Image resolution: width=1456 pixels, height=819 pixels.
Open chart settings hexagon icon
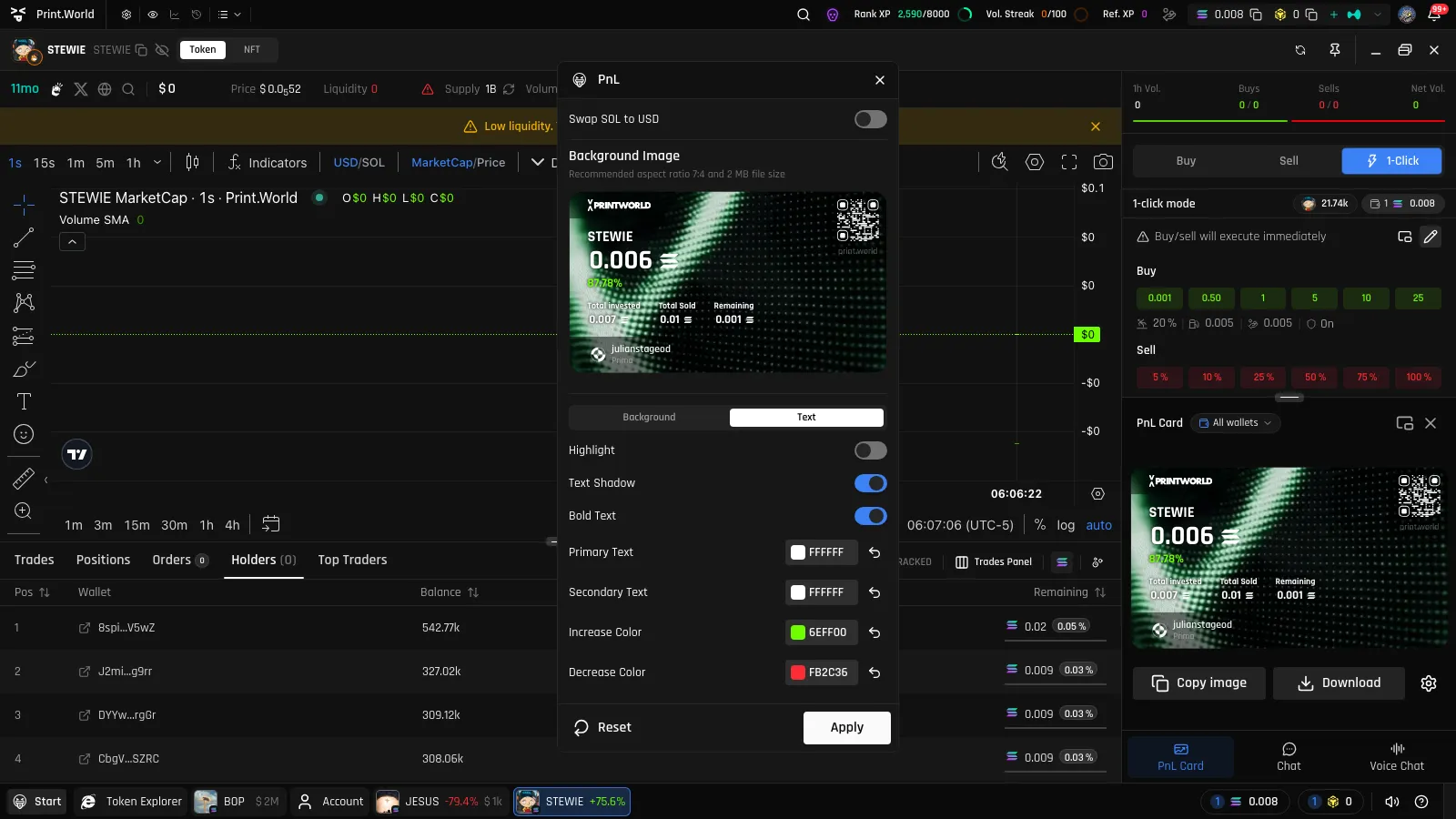(x=1035, y=162)
